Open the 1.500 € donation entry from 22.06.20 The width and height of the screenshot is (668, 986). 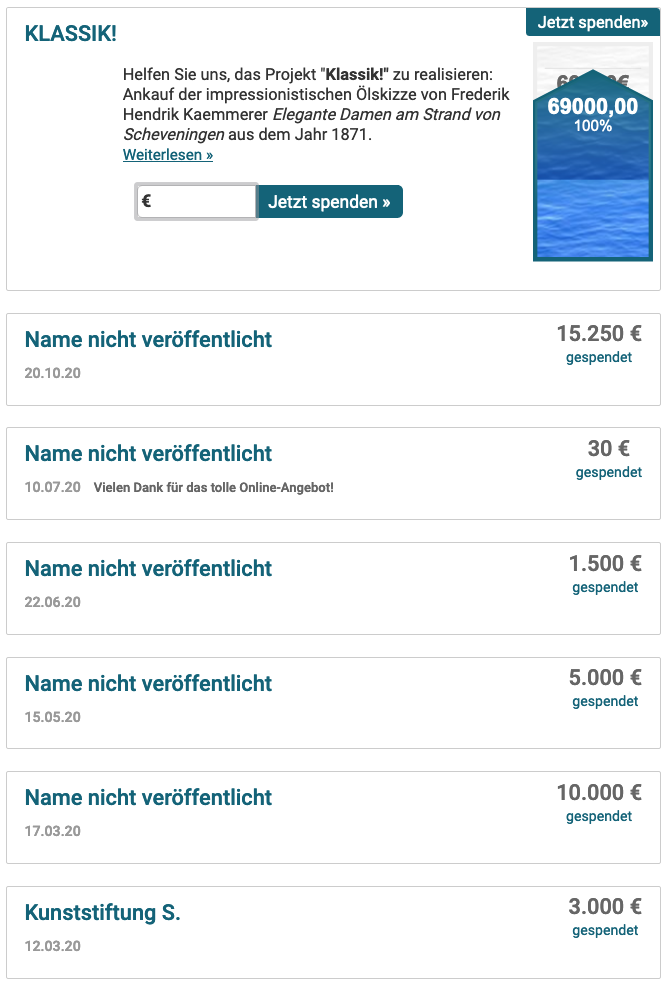(x=333, y=588)
